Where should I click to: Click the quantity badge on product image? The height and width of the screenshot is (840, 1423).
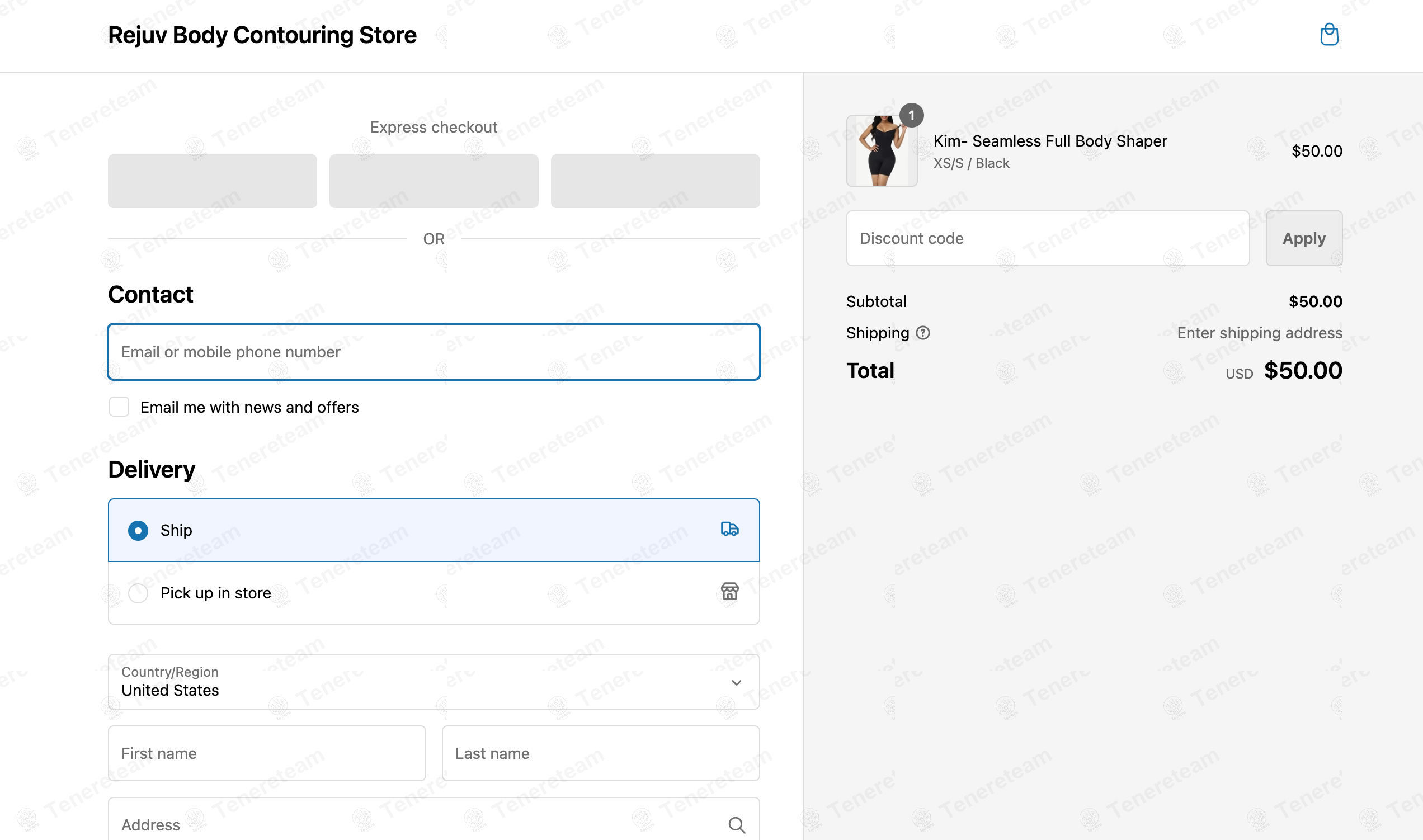click(x=911, y=115)
